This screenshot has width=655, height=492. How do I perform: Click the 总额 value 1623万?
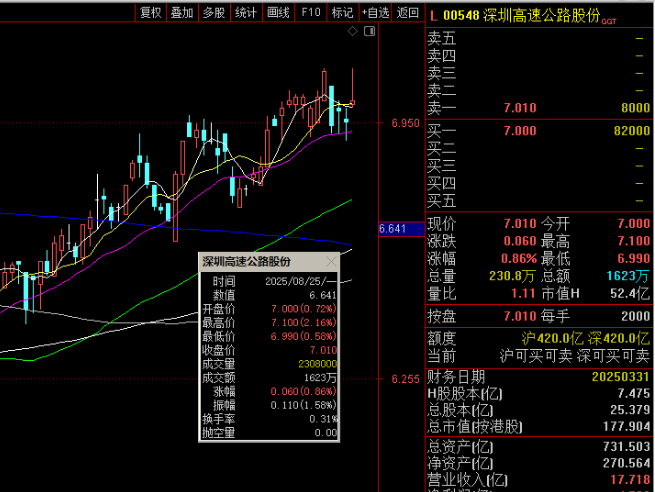click(628, 276)
